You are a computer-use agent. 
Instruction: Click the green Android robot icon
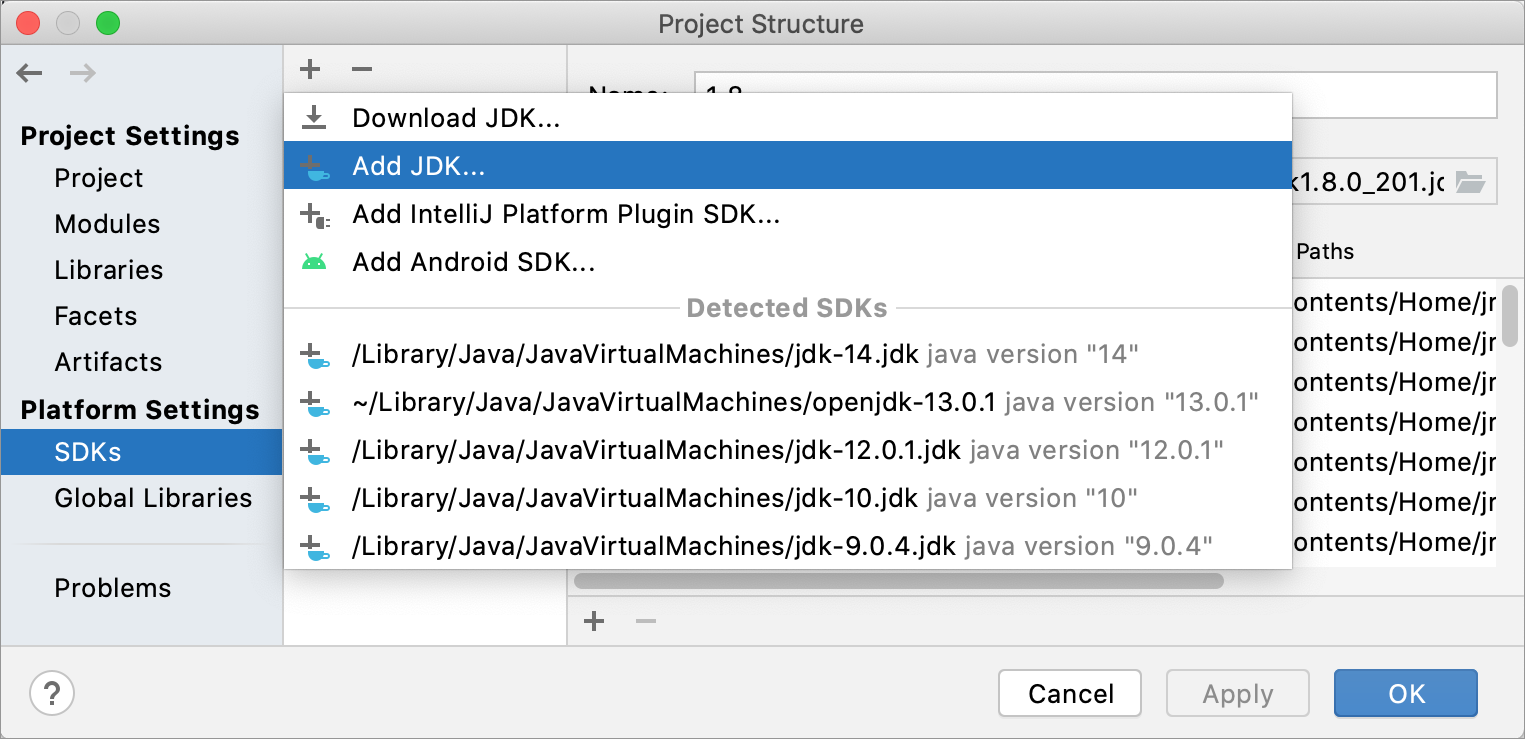(316, 261)
